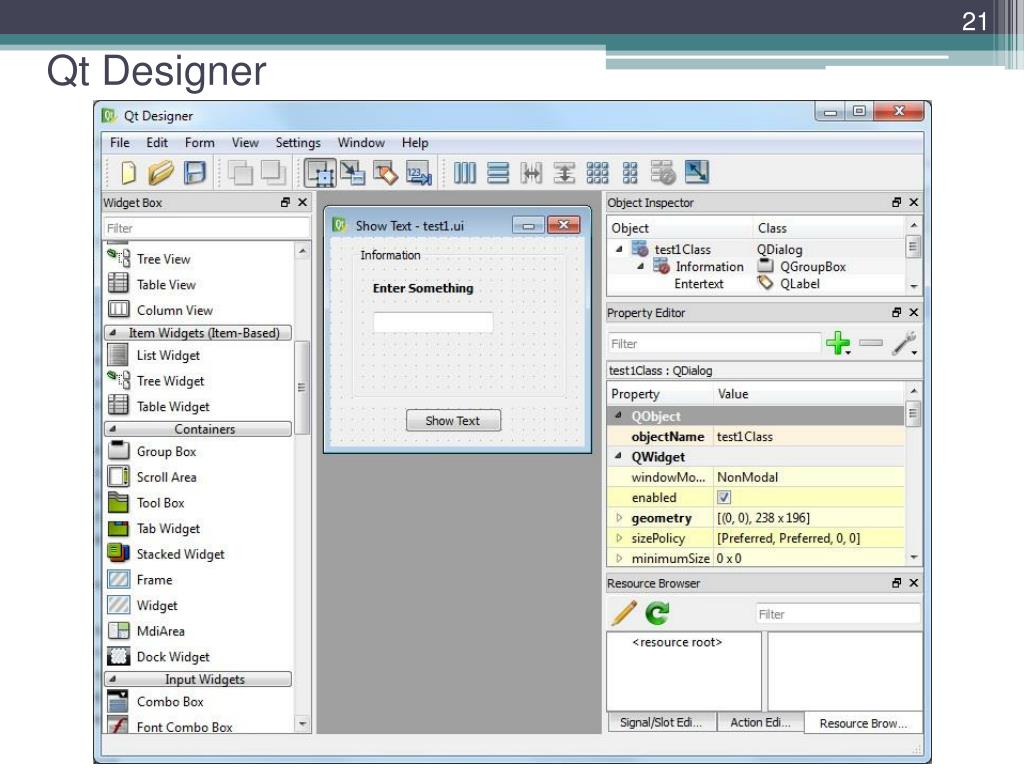Open the Settings menu
Viewport: 1024px width, 768px height.
(298, 142)
